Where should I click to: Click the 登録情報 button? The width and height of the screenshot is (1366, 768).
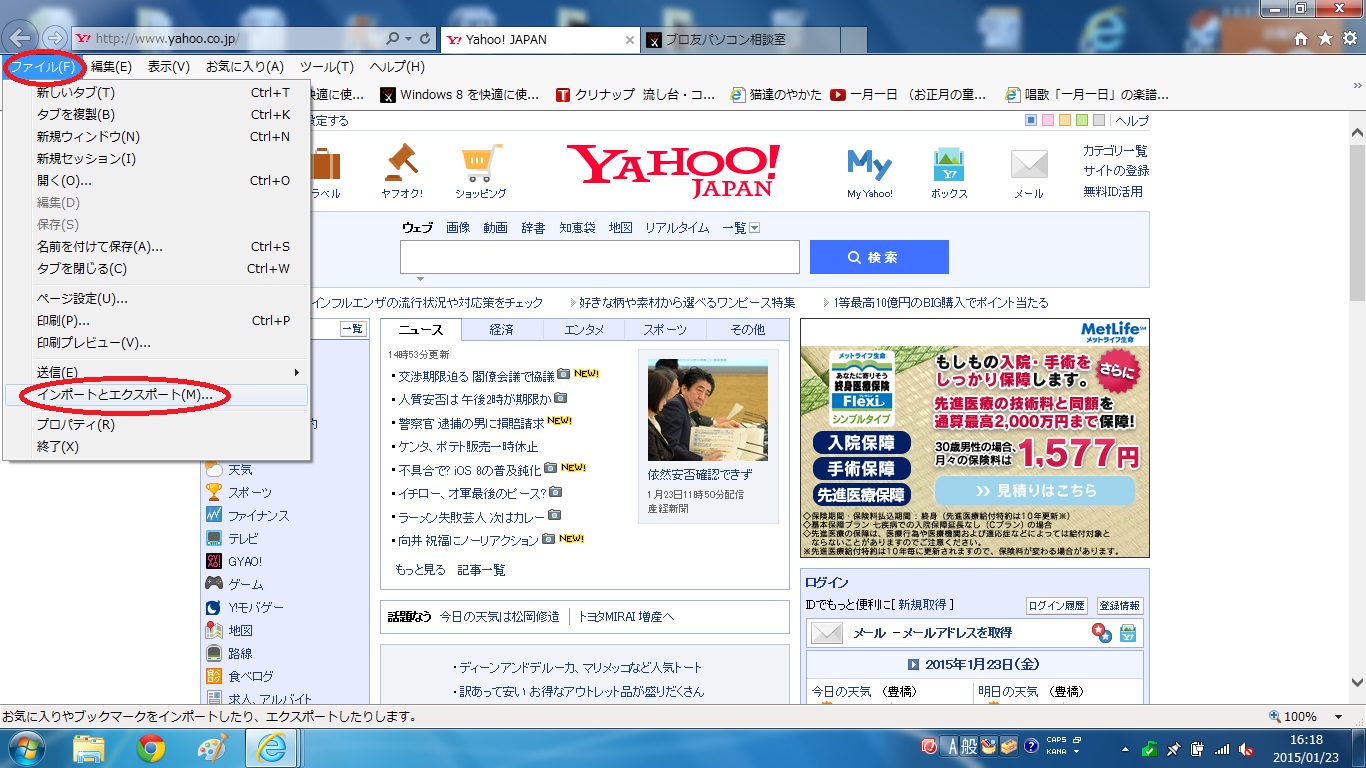pos(1120,606)
